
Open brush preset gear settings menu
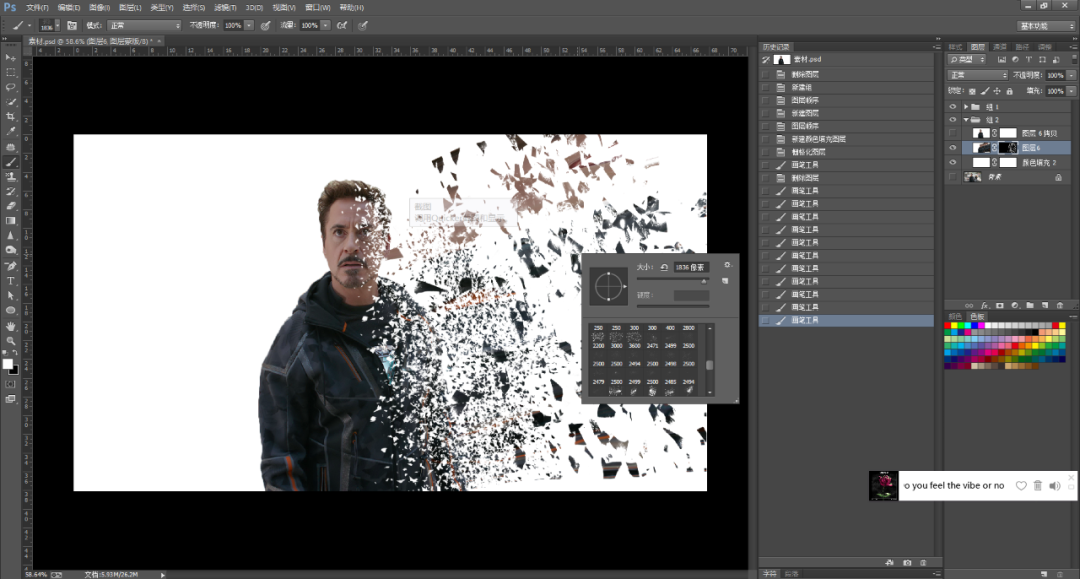click(727, 264)
